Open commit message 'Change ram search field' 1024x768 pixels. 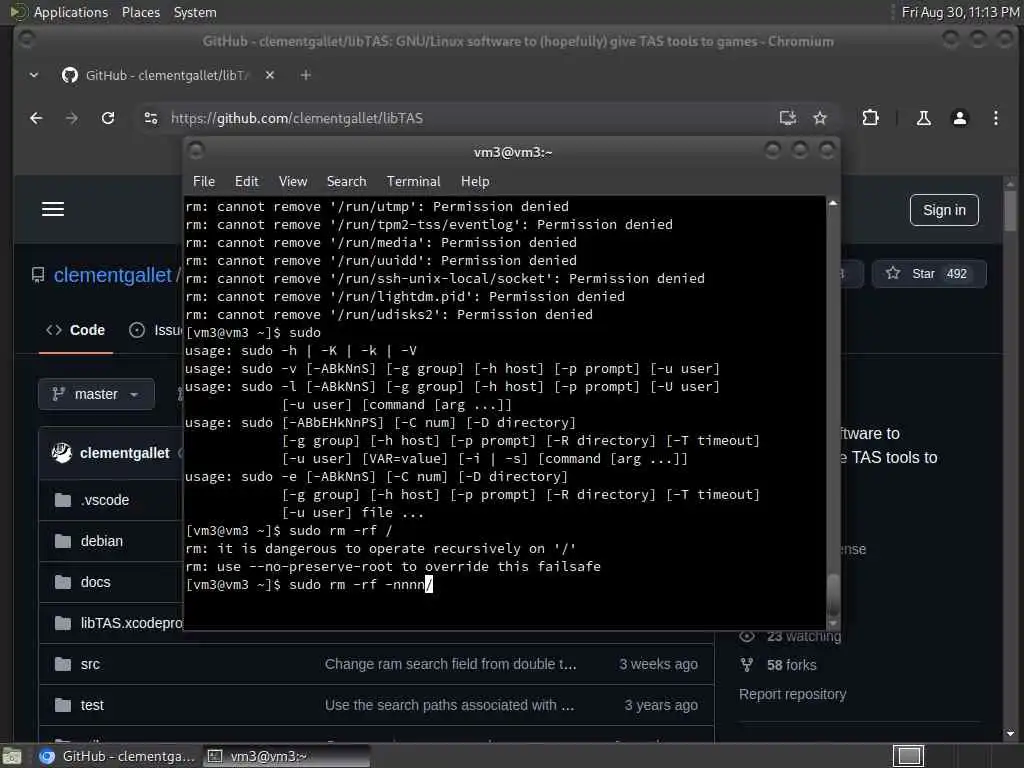[x=451, y=665]
